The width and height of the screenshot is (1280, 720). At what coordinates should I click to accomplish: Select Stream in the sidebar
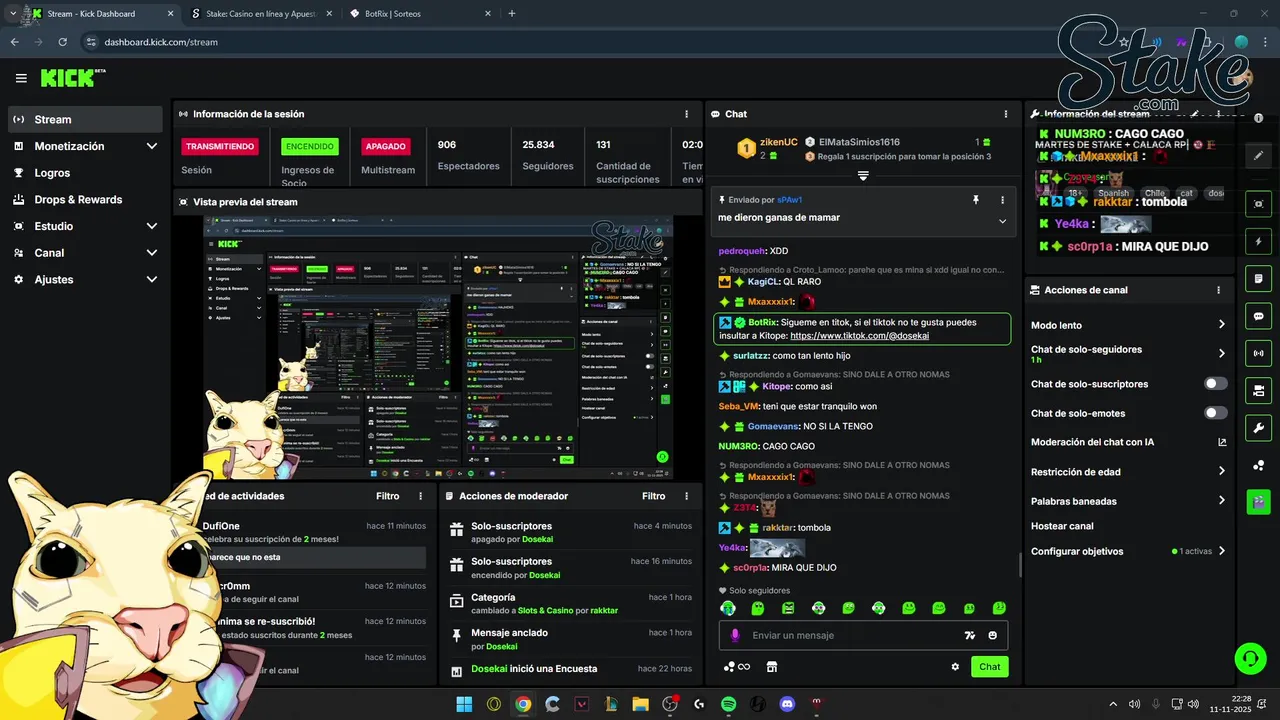pos(85,119)
